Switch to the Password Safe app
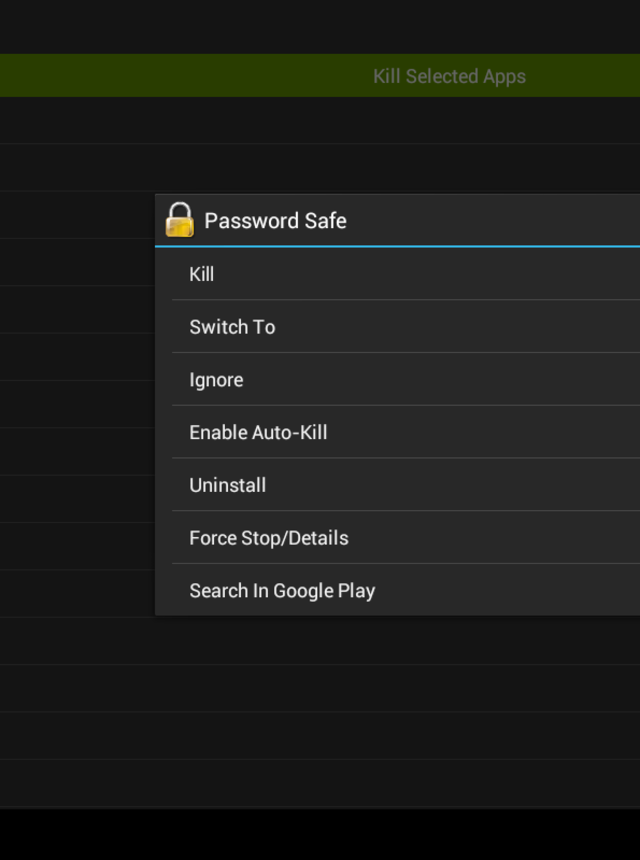This screenshot has width=640, height=860. tap(232, 327)
